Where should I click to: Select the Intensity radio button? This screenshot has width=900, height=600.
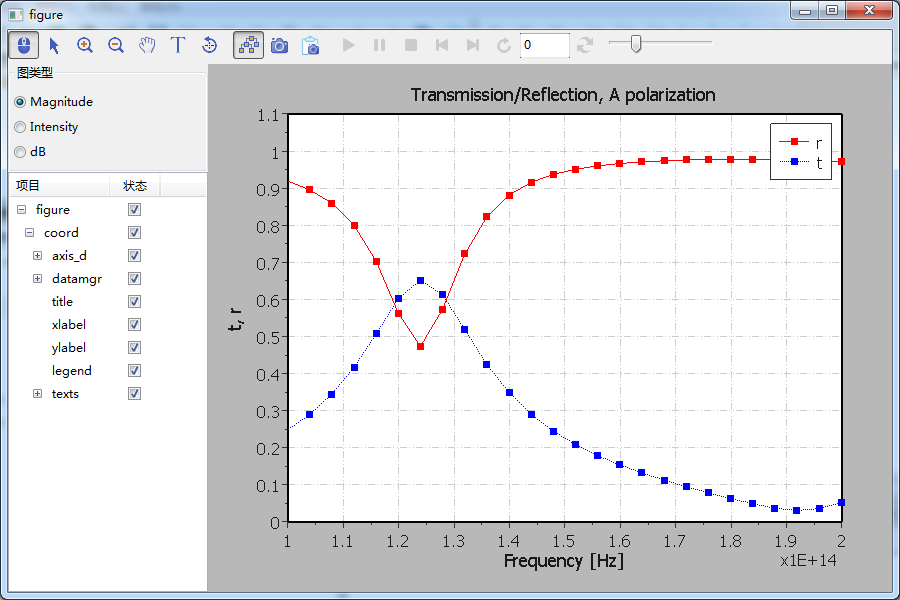click(x=20, y=127)
